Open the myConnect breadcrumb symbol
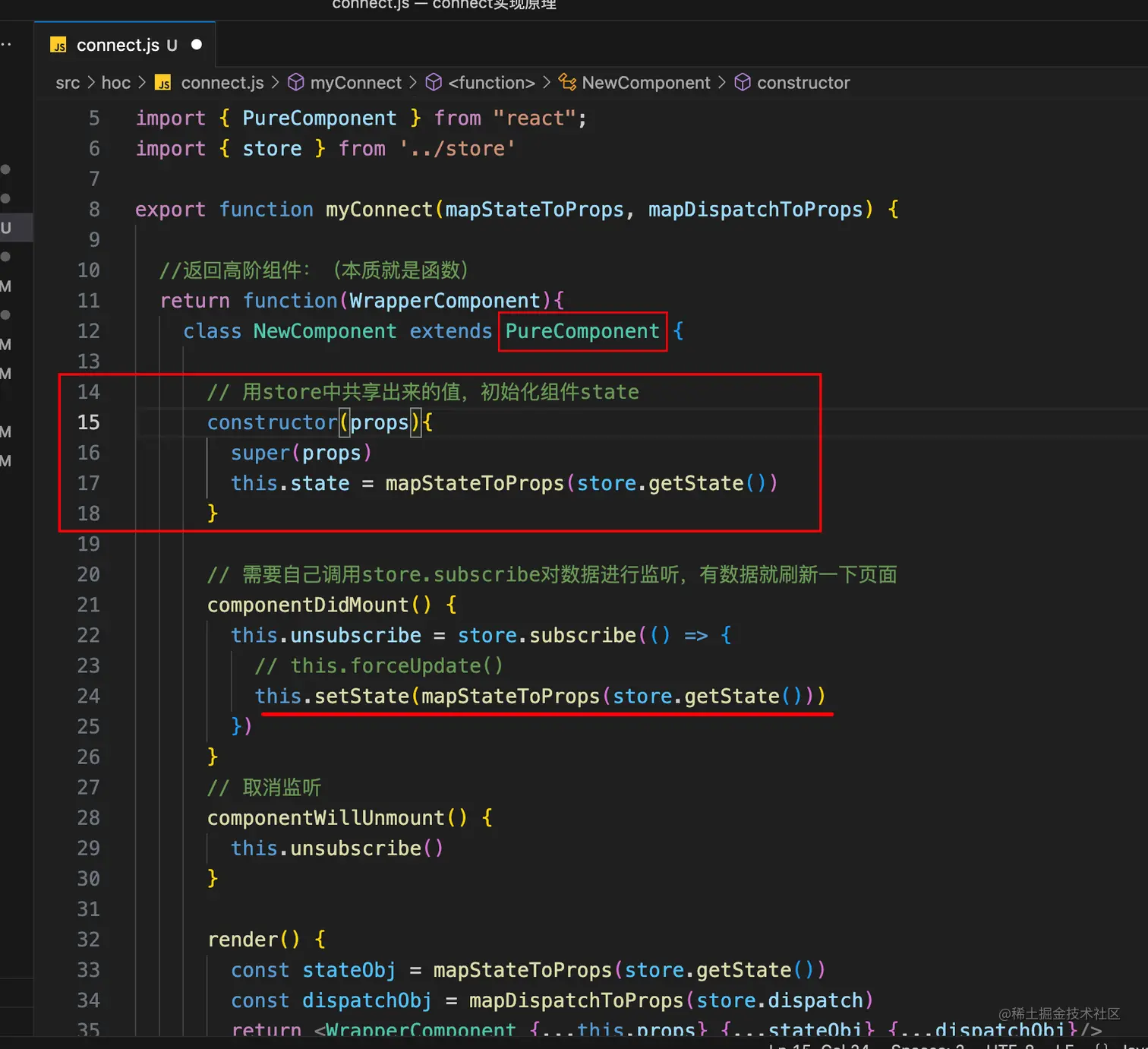 click(355, 83)
